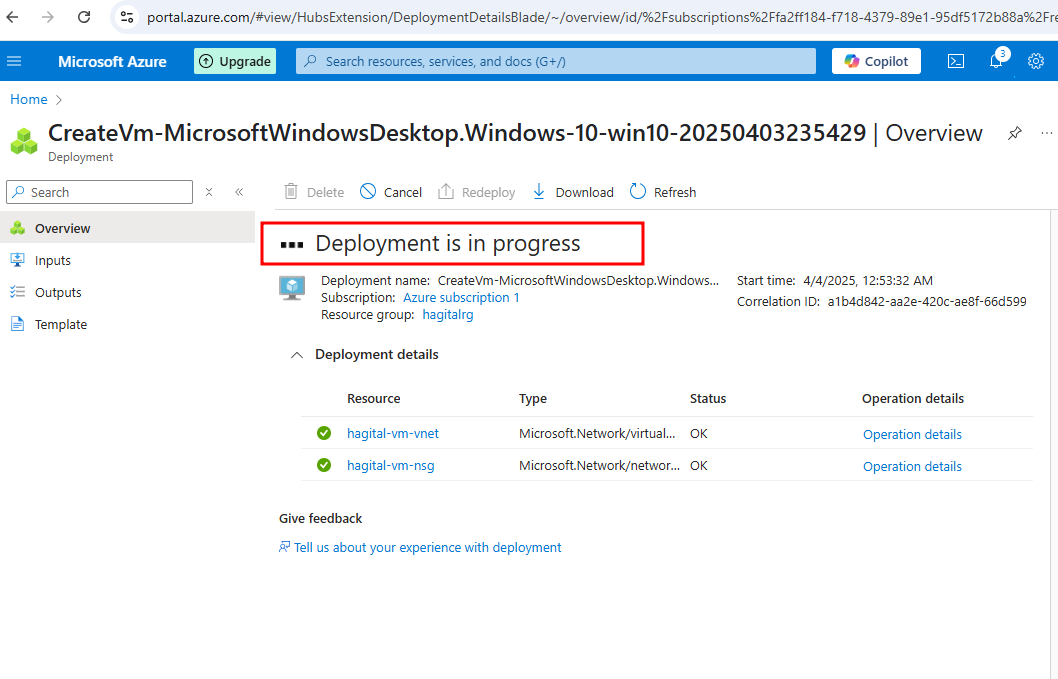
Task: Go to the Home breadcrumb
Action: pos(29,99)
